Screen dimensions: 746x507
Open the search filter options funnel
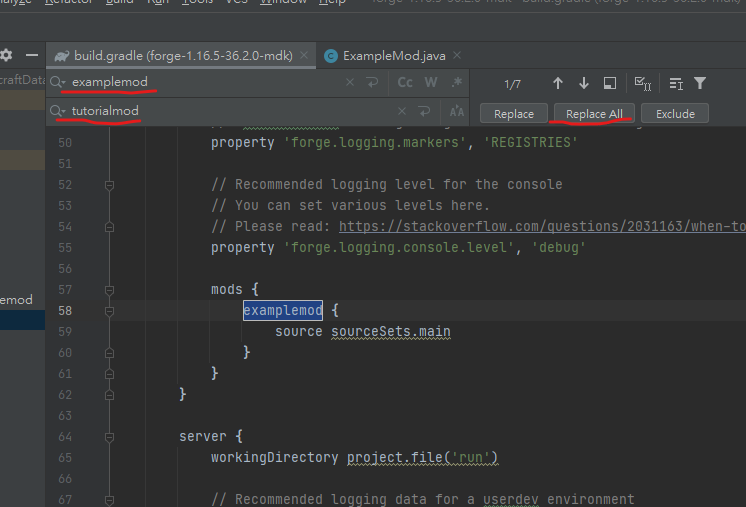tap(700, 84)
